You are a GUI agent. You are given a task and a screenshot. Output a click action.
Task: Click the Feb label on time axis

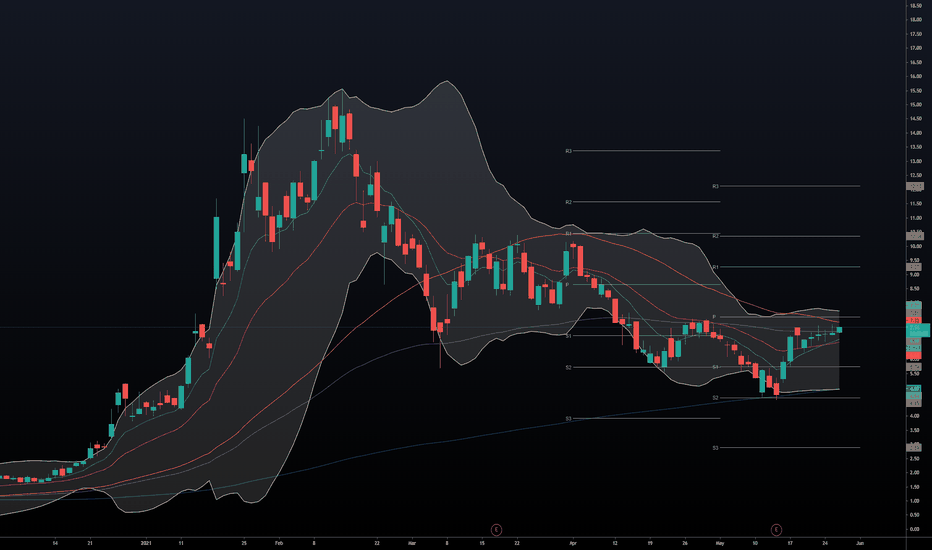click(279, 543)
